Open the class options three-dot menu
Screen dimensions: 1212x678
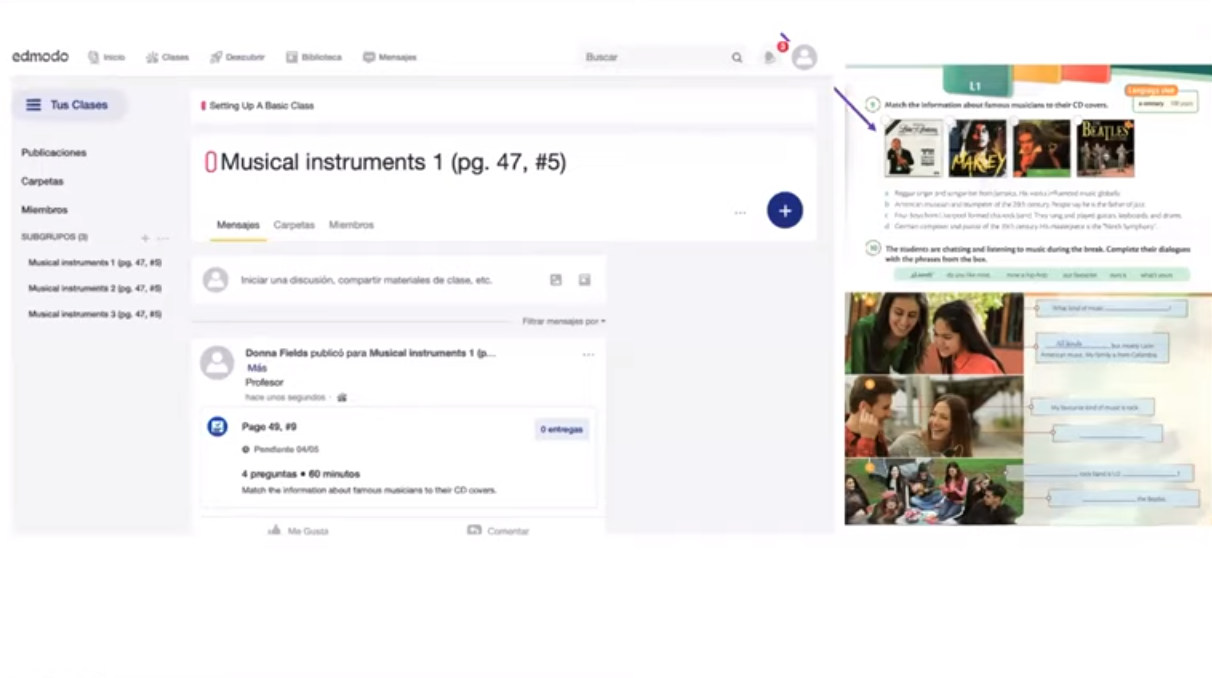[740, 213]
